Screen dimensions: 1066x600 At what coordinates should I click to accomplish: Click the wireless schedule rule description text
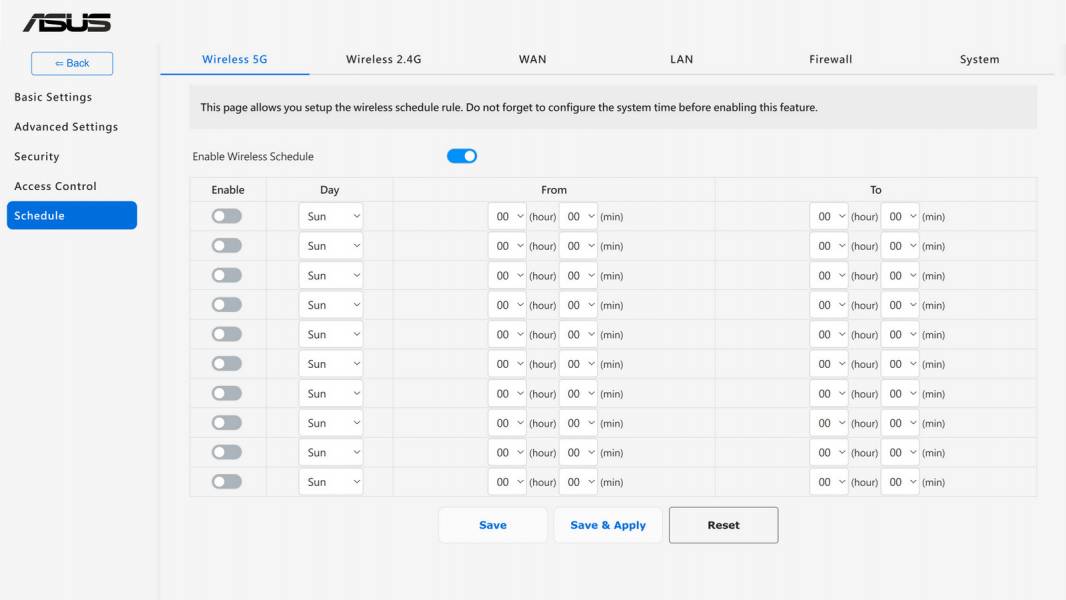(x=509, y=107)
